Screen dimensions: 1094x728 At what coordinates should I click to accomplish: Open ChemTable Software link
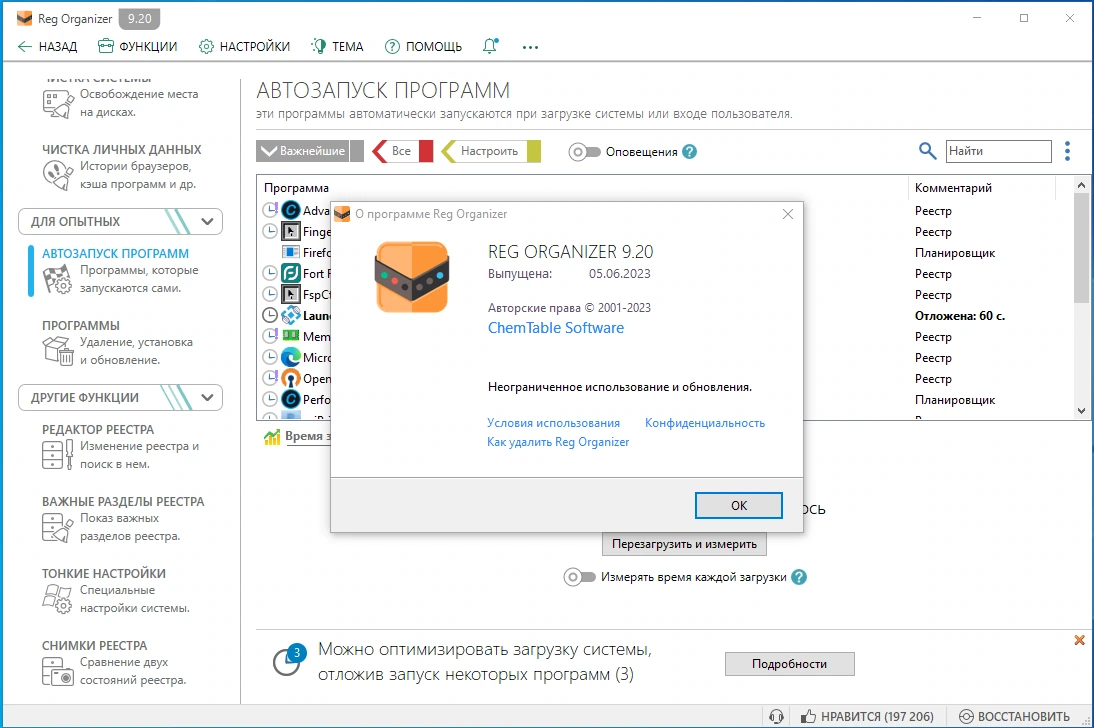pyautogui.click(x=555, y=328)
